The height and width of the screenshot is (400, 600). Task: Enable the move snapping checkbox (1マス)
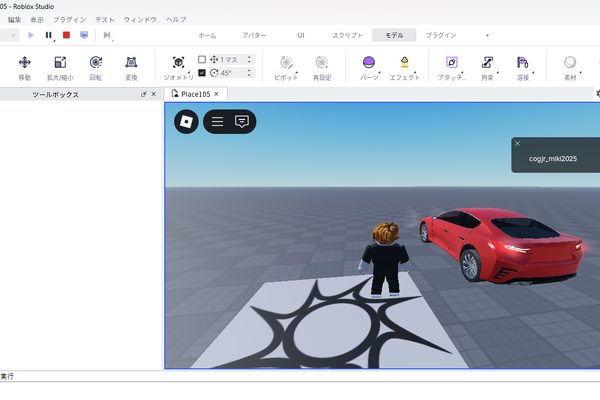coord(202,59)
